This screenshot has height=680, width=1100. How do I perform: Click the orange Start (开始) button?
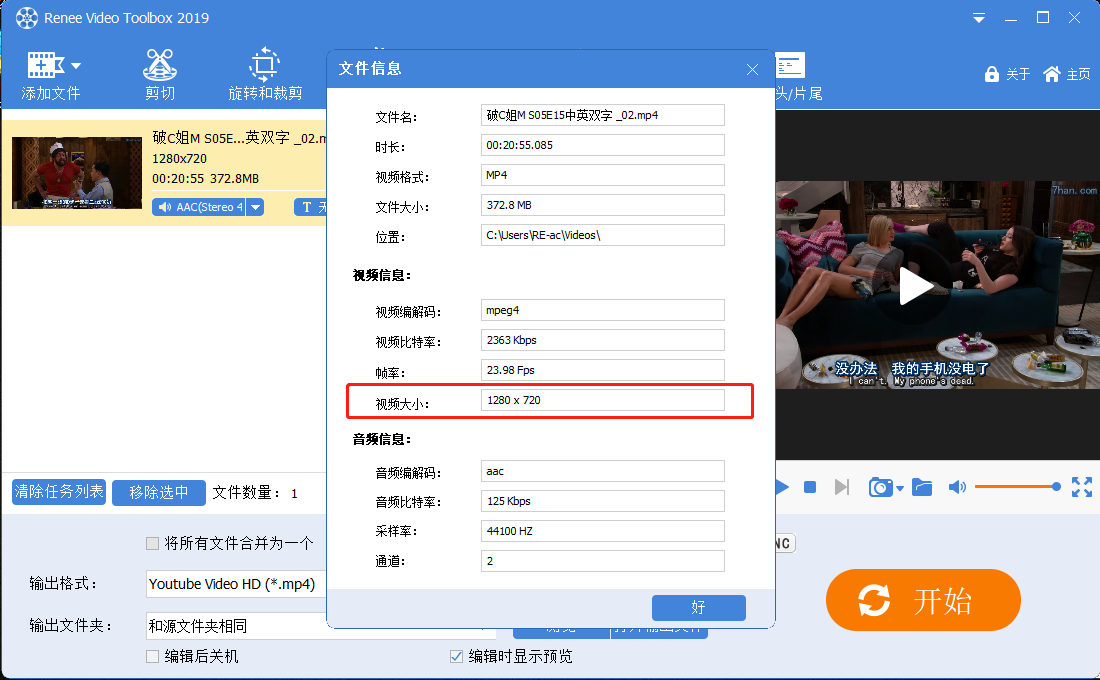[923, 600]
